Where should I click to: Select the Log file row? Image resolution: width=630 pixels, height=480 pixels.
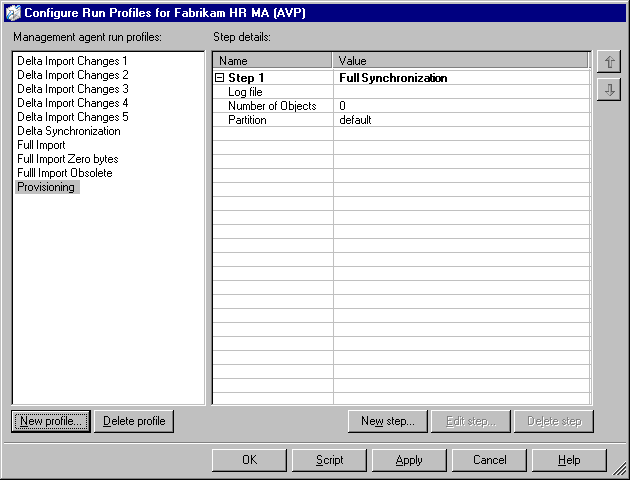(401, 92)
